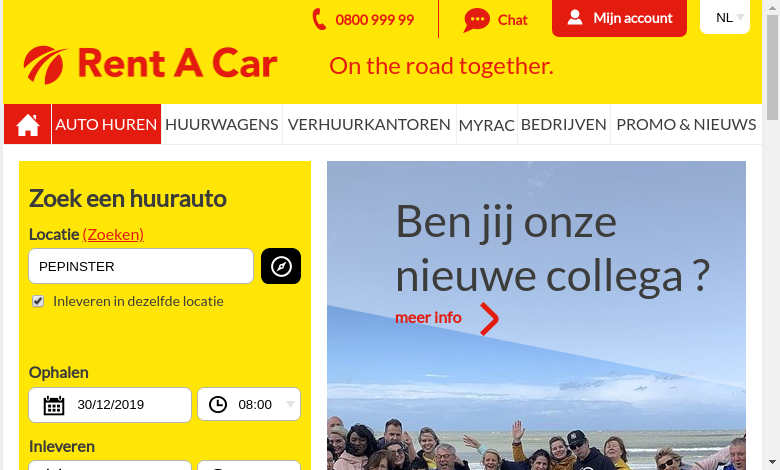Click the home icon in navigation bar
This screenshot has width=780, height=470.
[28, 124]
